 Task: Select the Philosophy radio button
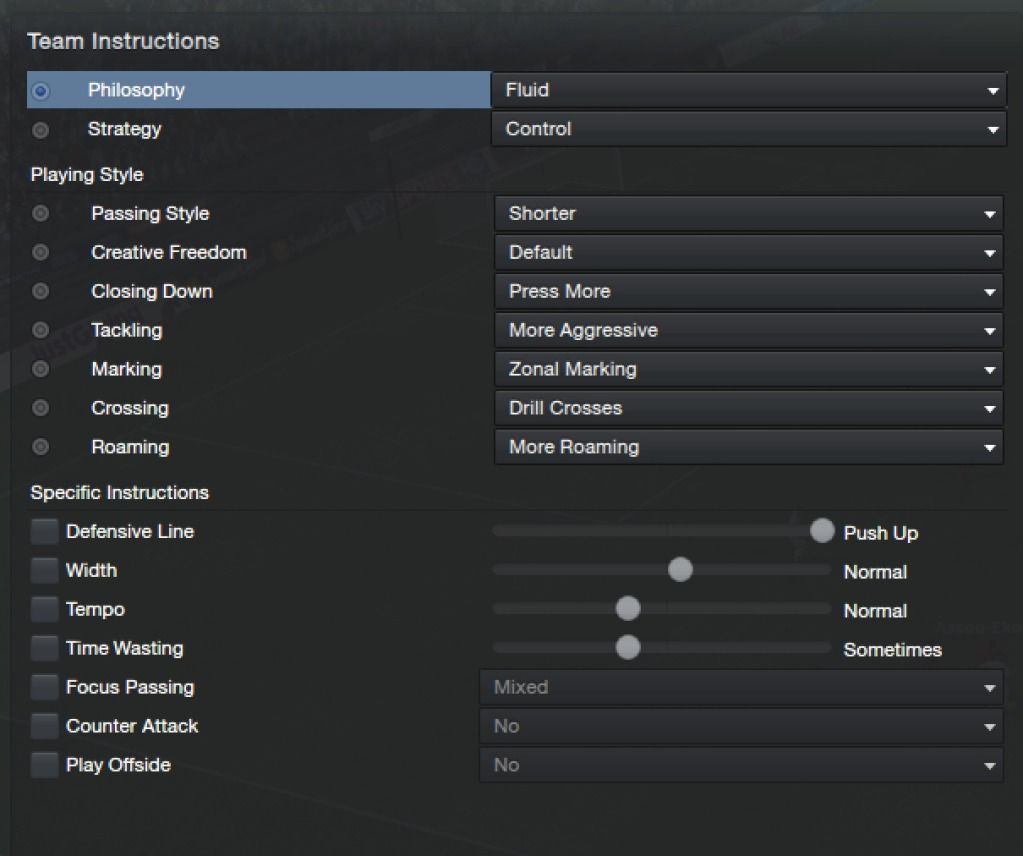pyautogui.click(x=40, y=91)
